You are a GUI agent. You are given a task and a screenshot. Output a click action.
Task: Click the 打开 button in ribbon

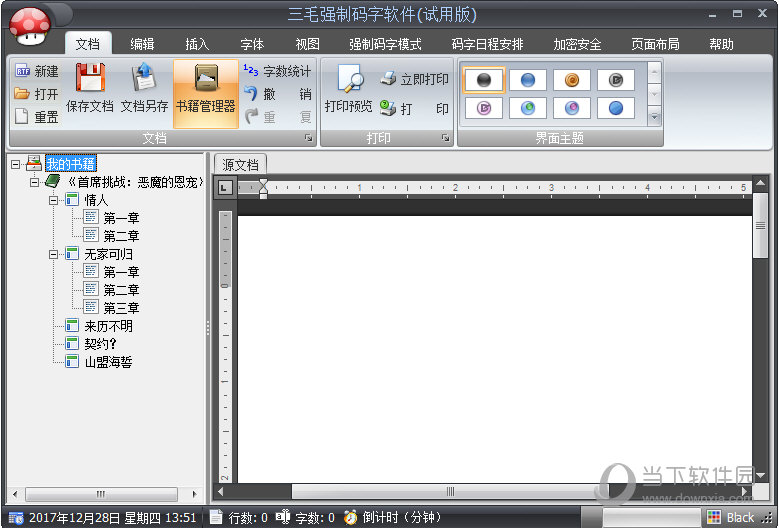(x=36, y=94)
